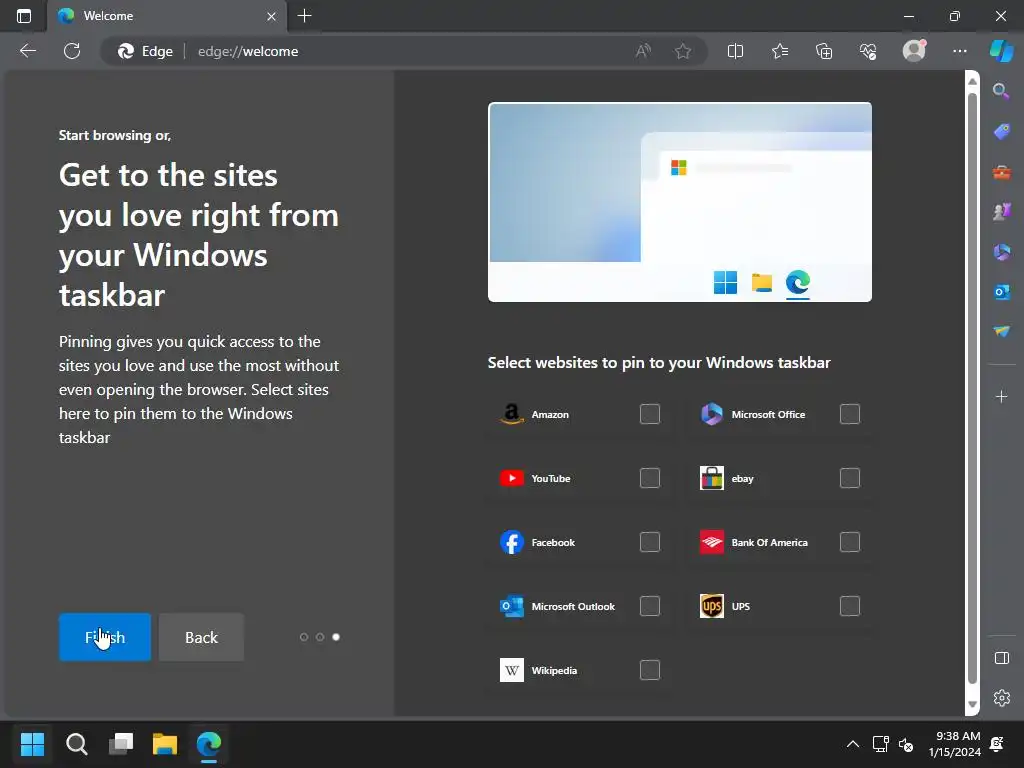Open a new tab
Image resolution: width=1024 pixels, height=768 pixels.
[304, 16]
